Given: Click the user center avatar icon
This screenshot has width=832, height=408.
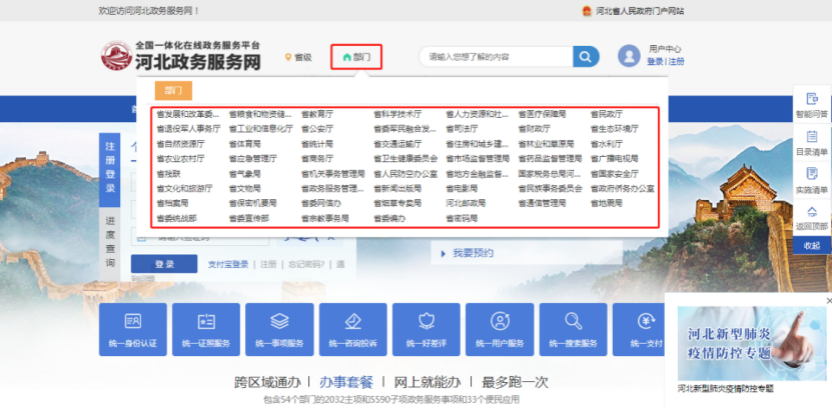Looking at the screenshot, I should (x=628, y=56).
